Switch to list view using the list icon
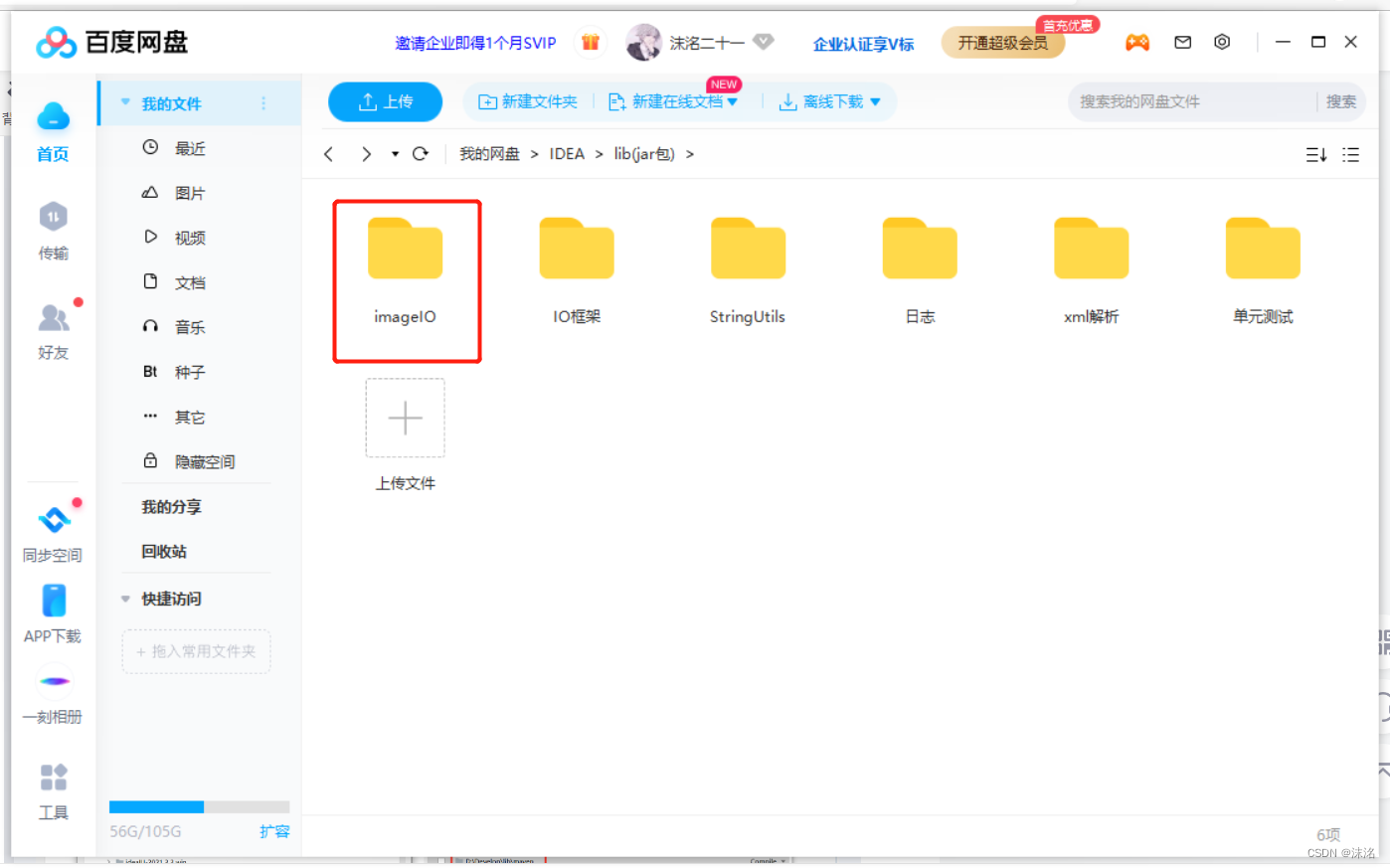The image size is (1390, 868). [1350, 155]
